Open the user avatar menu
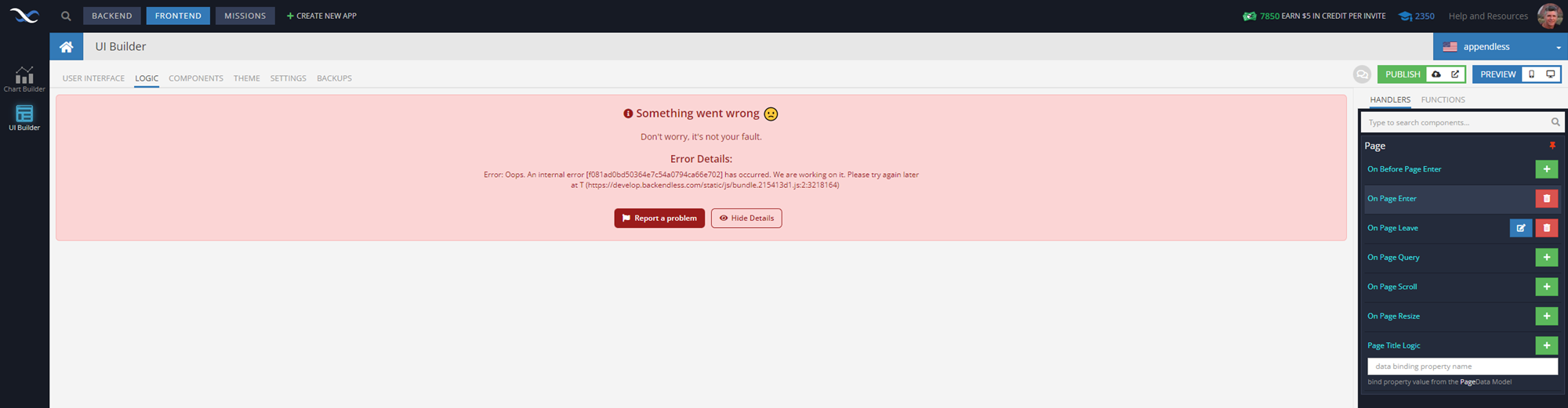This screenshot has width=1568, height=408. coord(1549,16)
